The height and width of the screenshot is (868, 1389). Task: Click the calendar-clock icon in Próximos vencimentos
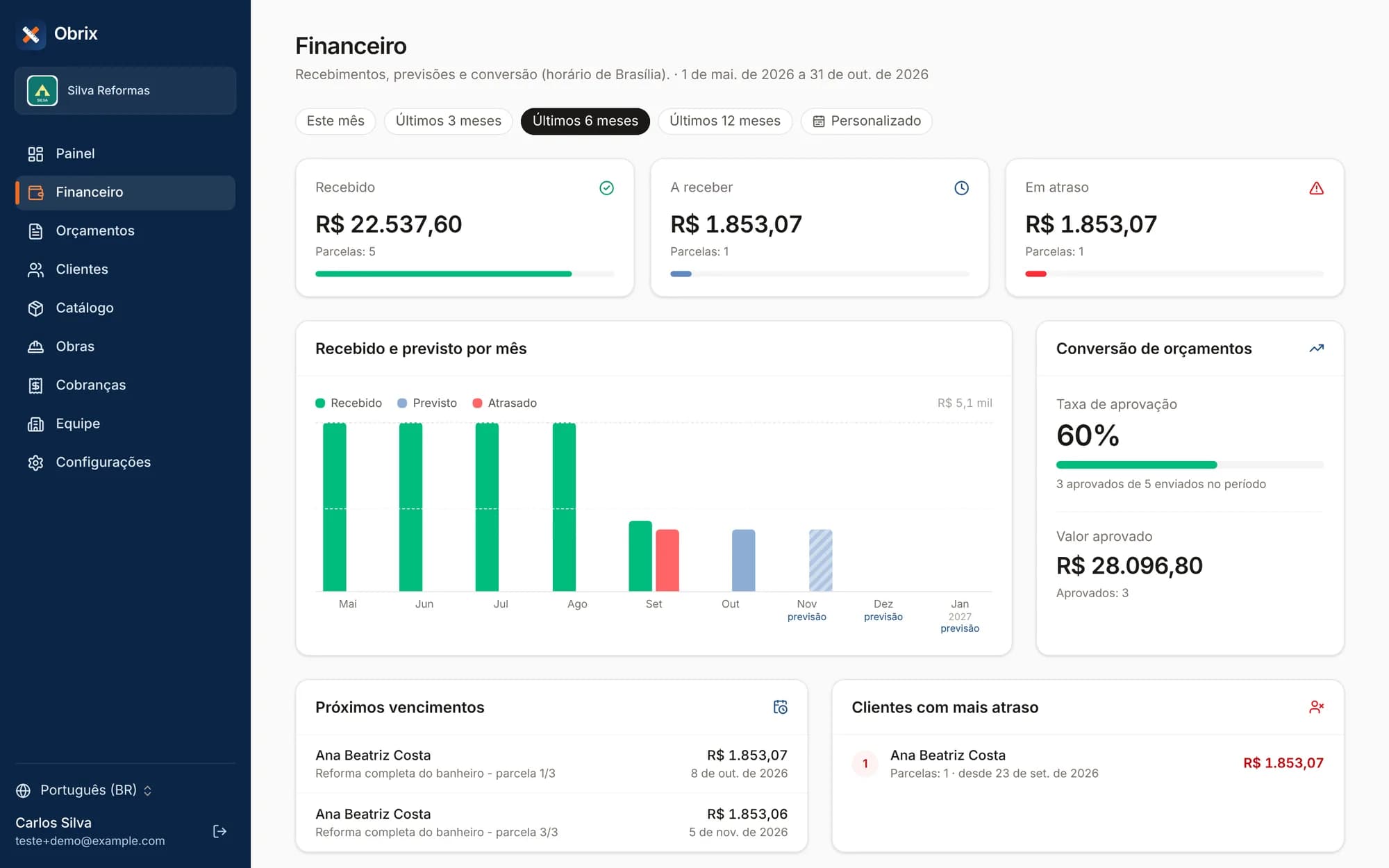780,707
